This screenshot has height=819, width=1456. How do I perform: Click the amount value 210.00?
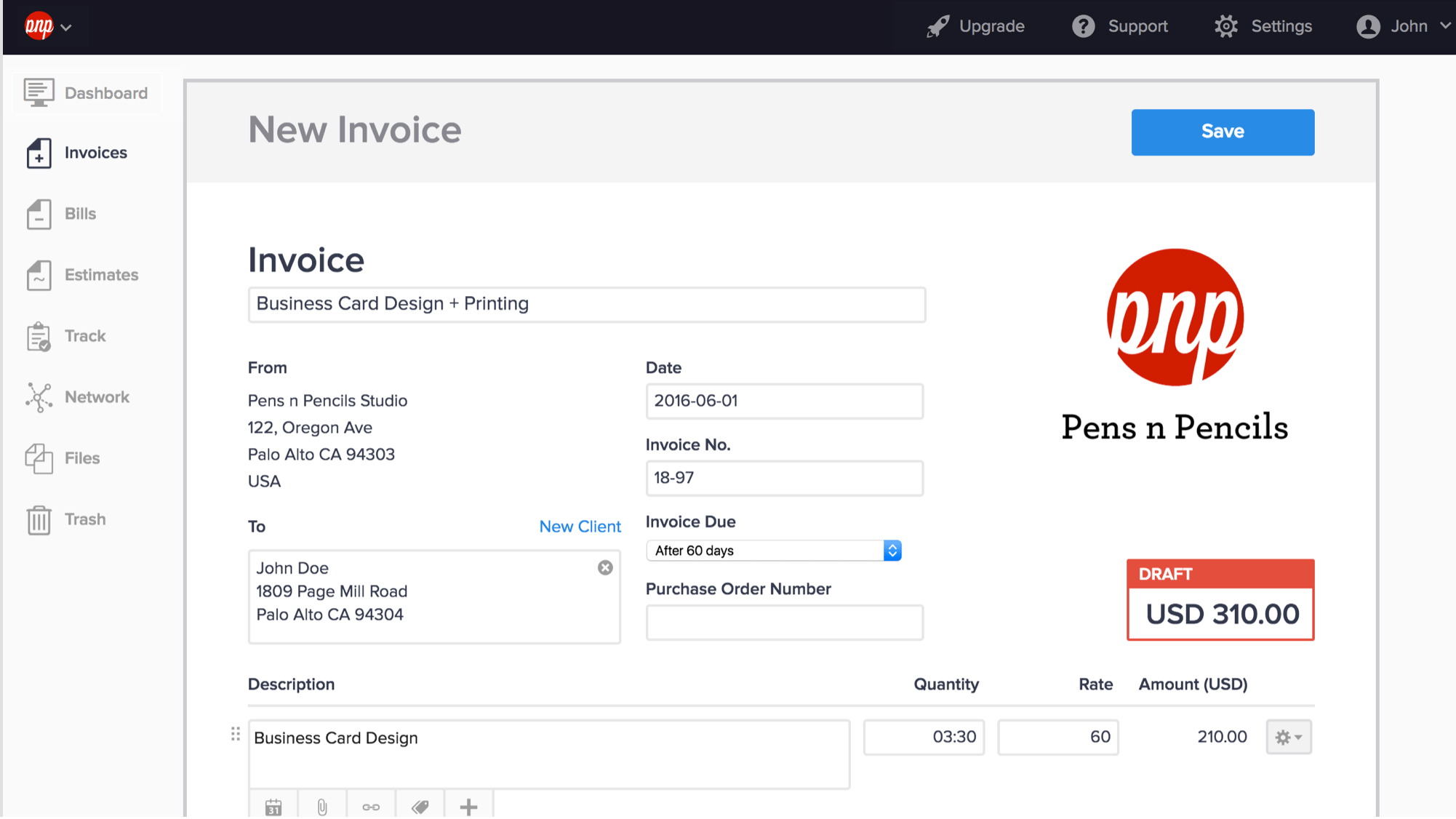point(1222,738)
